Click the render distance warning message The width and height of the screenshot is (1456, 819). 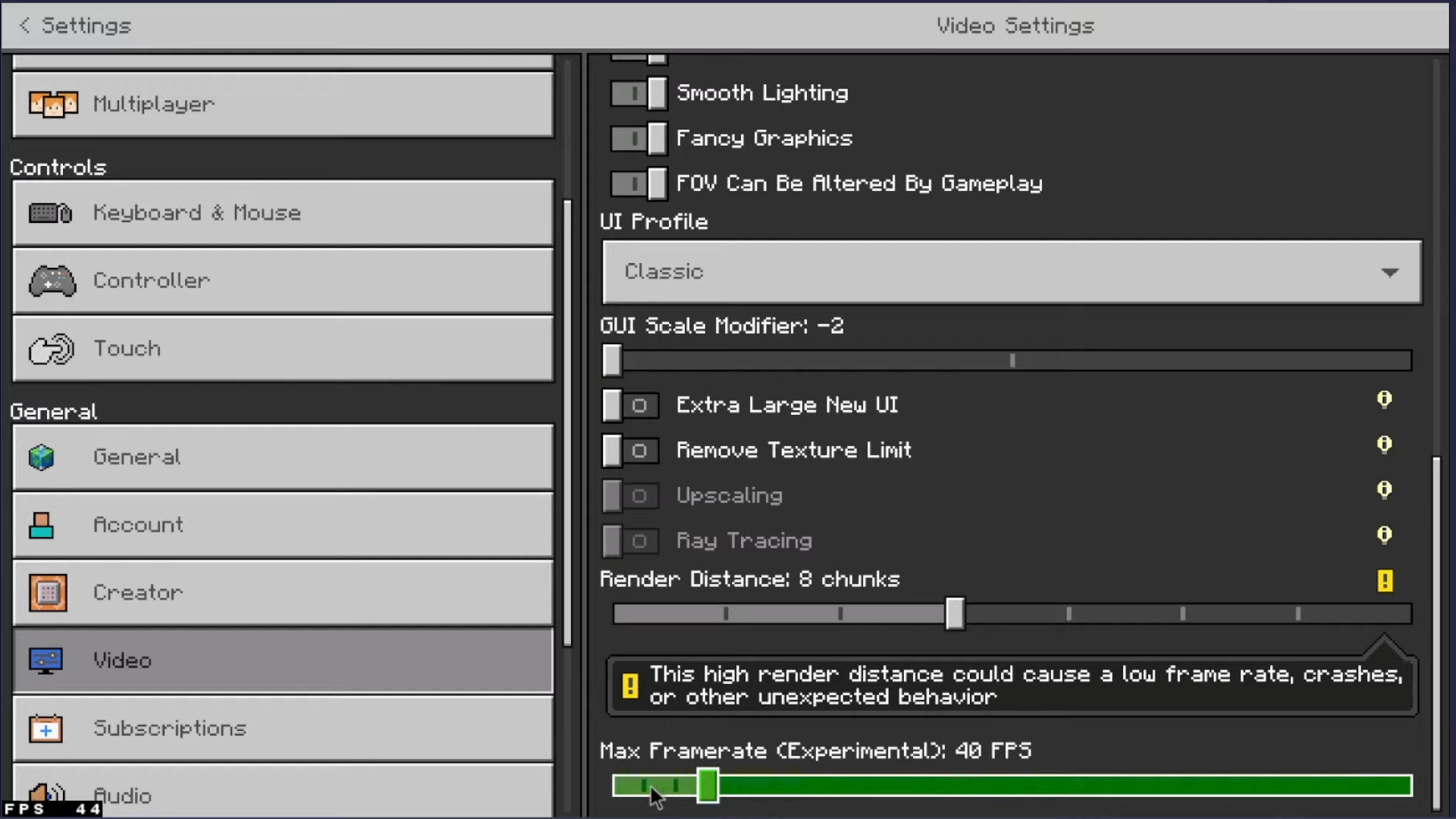tap(1012, 686)
